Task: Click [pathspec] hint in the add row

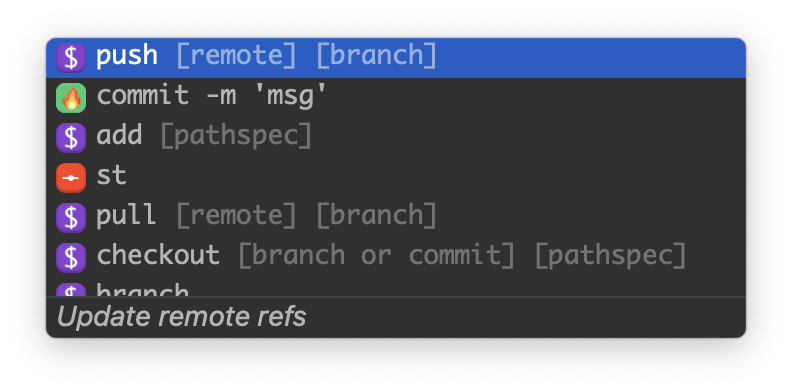Action: (x=236, y=136)
